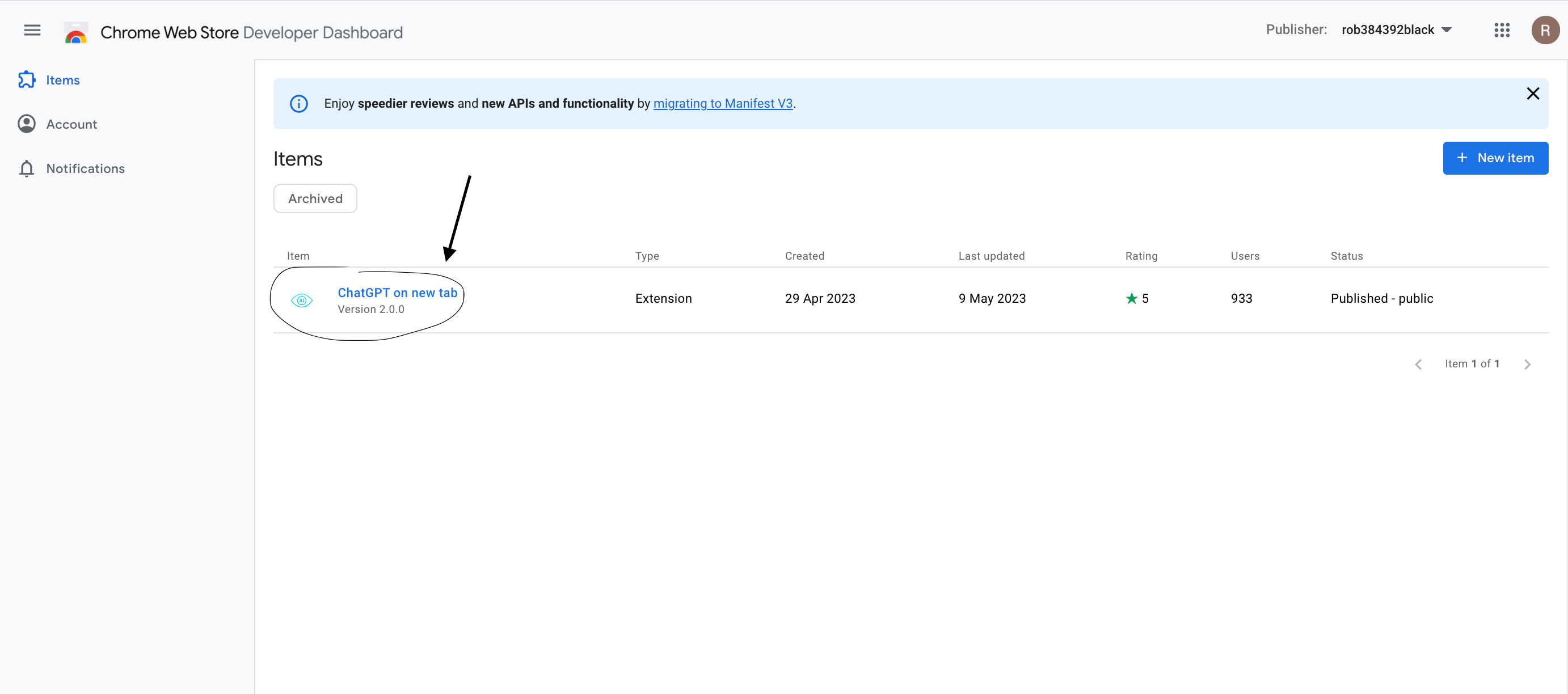Viewport: 1568px width, 694px height.
Task: Click the info icon in banner
Action: [298, 103]
